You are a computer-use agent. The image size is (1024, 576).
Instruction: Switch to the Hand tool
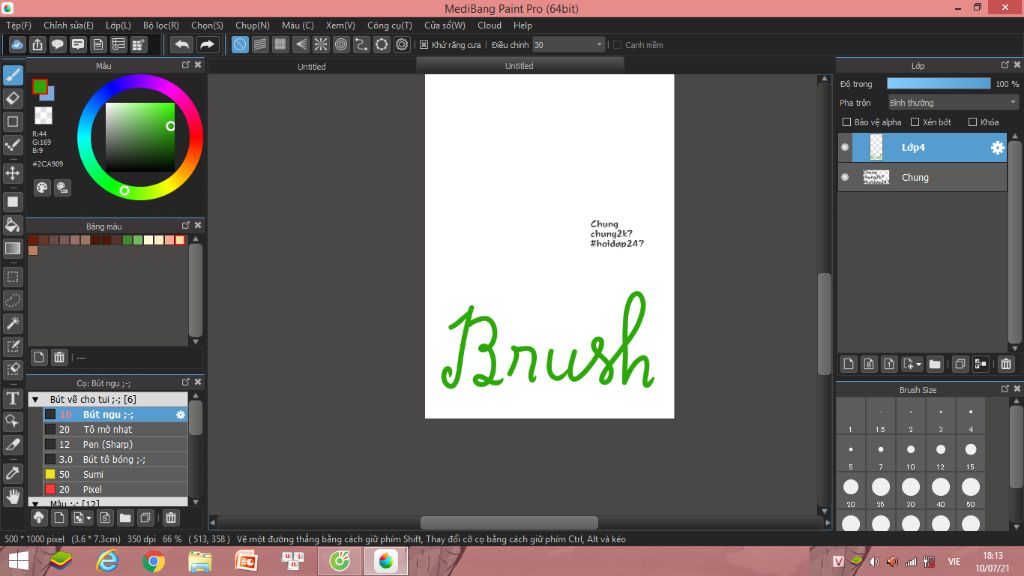pyautogui.click(x=13, y=496)
